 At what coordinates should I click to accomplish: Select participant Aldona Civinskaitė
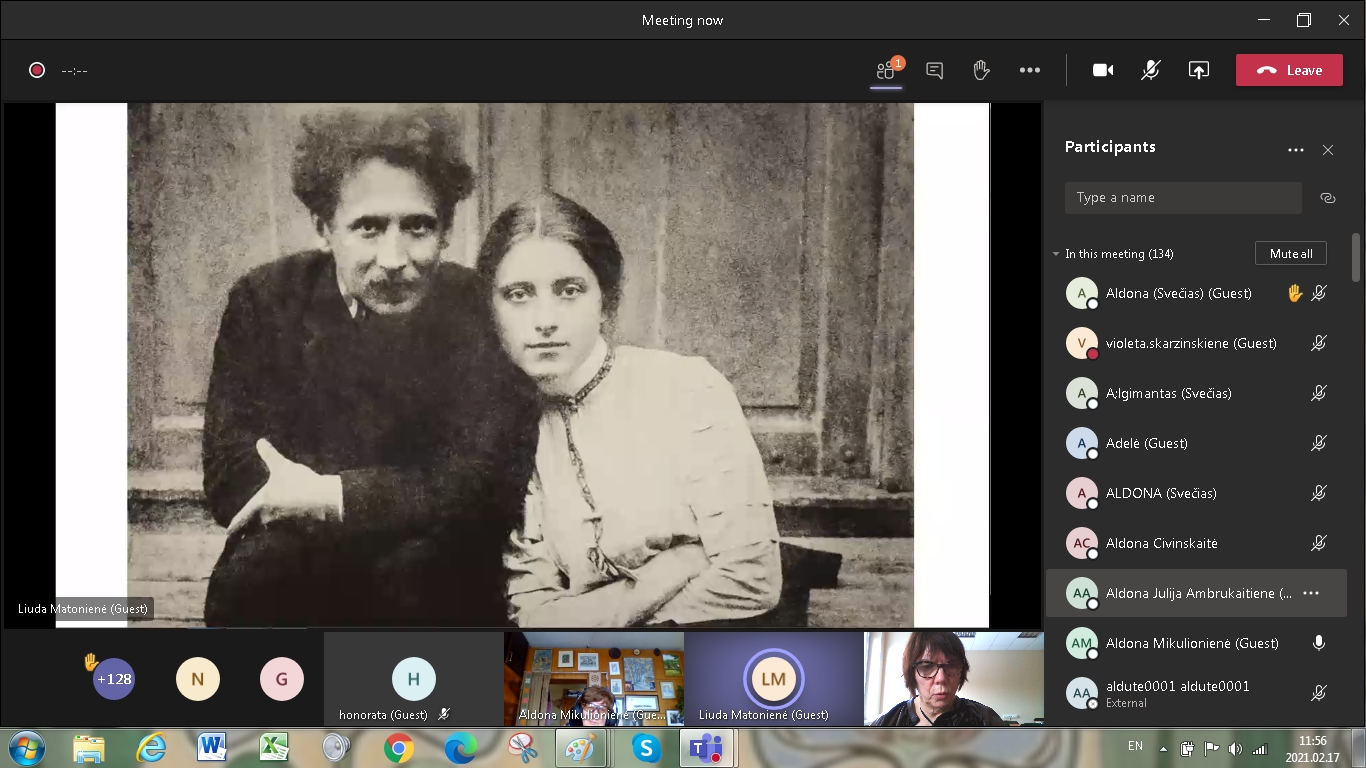(x=1161, y=543)
